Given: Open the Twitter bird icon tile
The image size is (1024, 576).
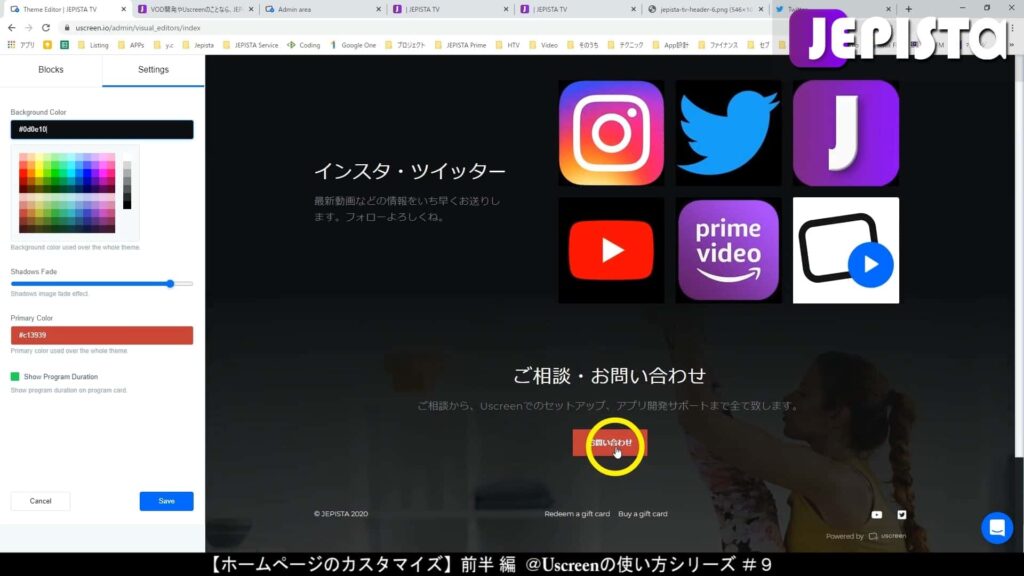Looking at the screenshot, I should (728, 133).
